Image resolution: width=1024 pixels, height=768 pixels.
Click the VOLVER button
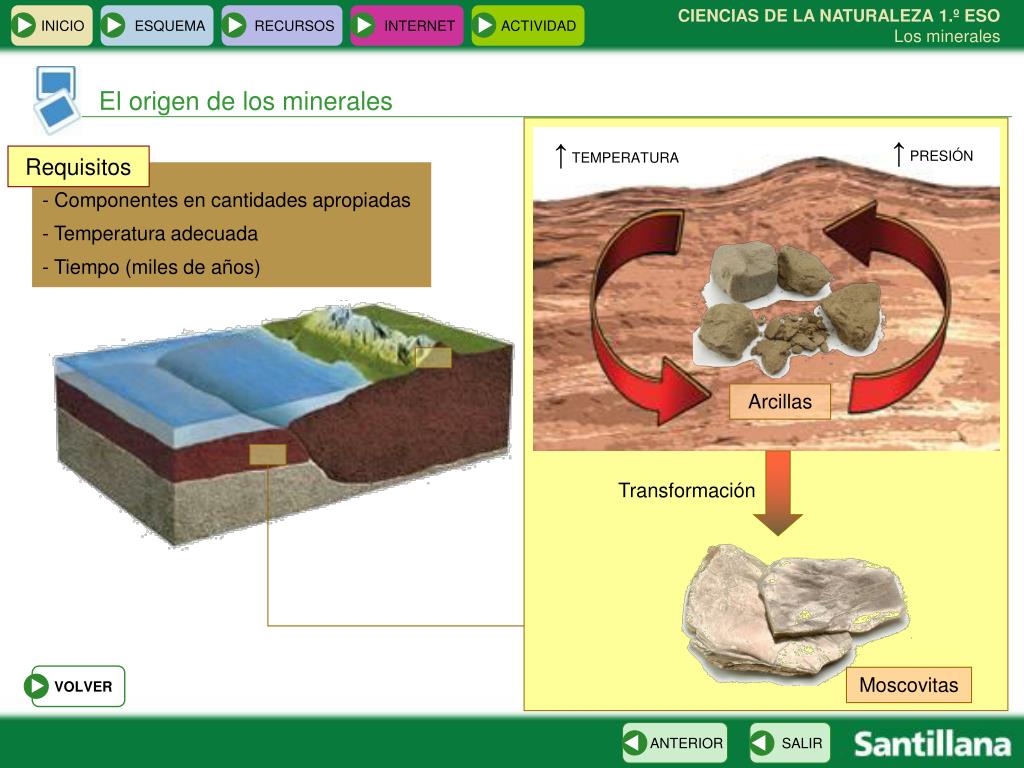pyautogui.click(x=74, y=686)
